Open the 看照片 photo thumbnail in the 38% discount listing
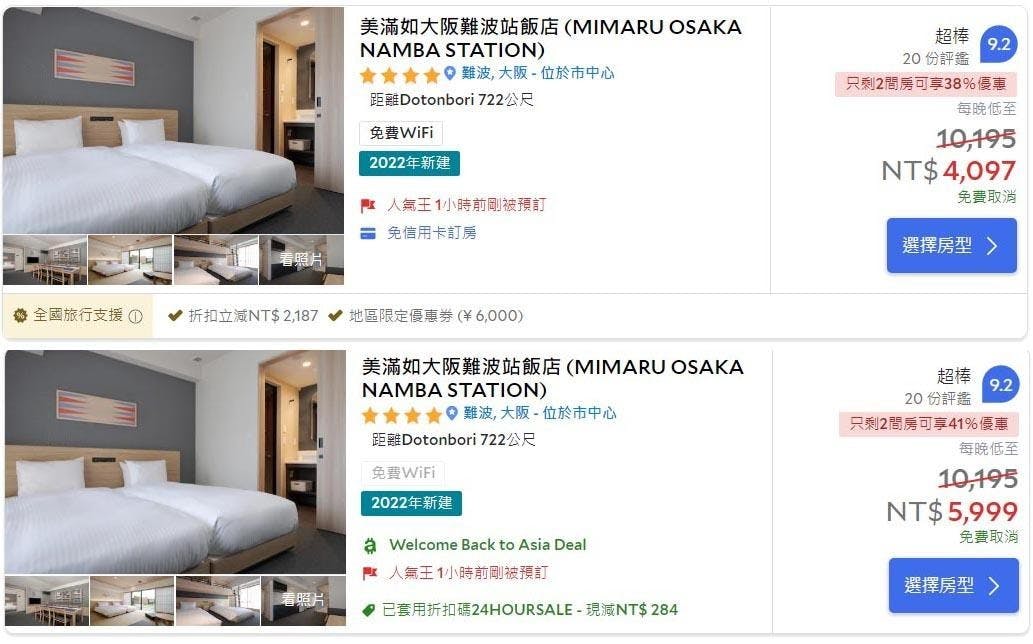The width and height of the screenshot is (1033, 644). (301, 260)
